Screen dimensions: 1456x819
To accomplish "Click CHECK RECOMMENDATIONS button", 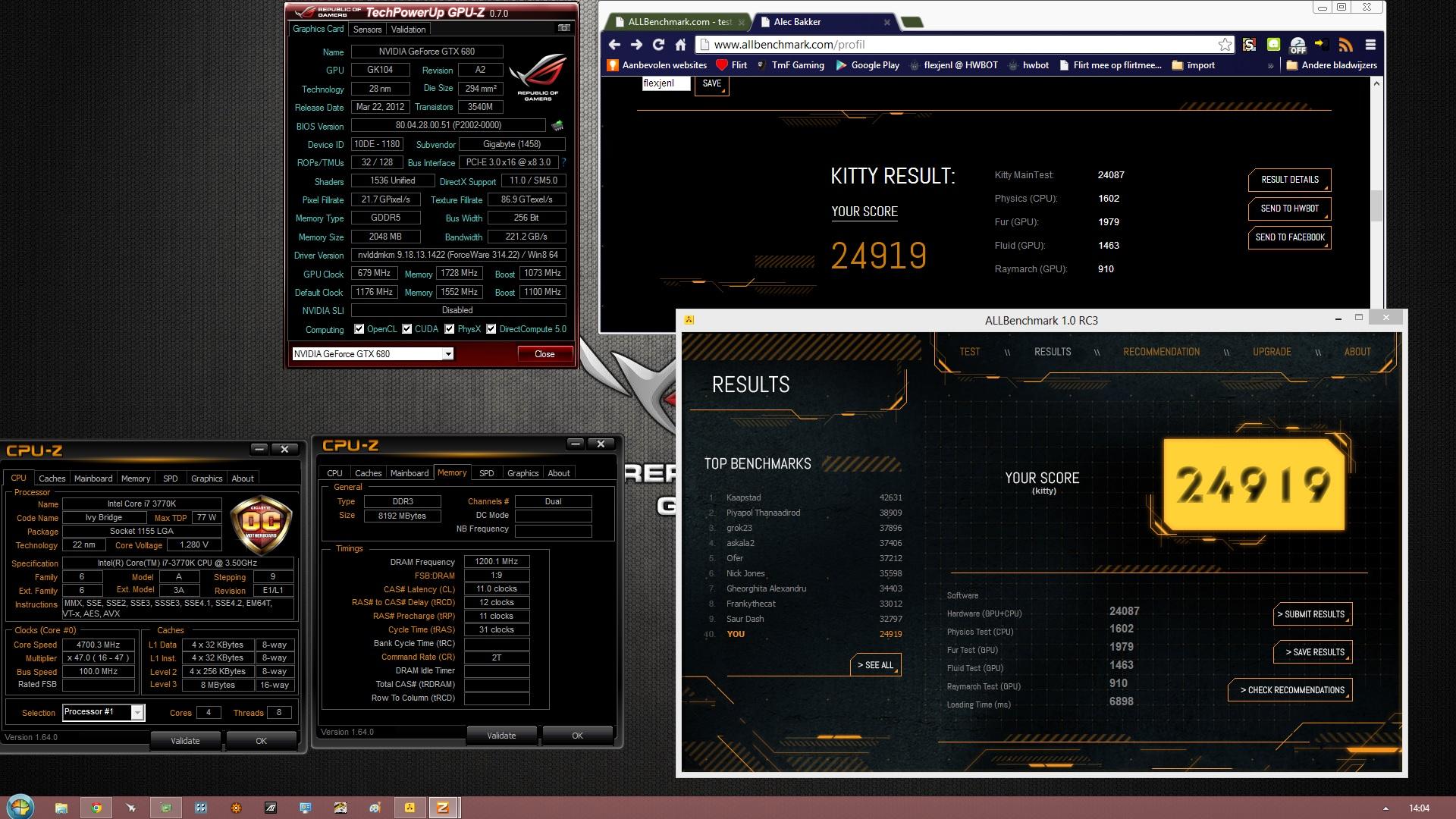I will (1290, 690).
